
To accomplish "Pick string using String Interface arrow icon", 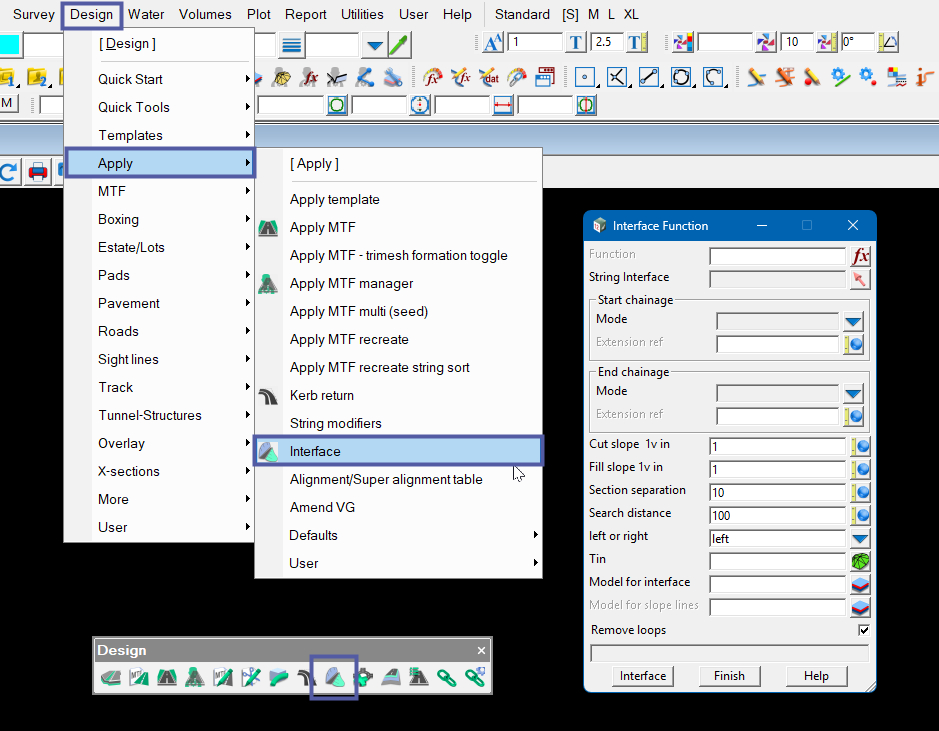I will (860, 279).
